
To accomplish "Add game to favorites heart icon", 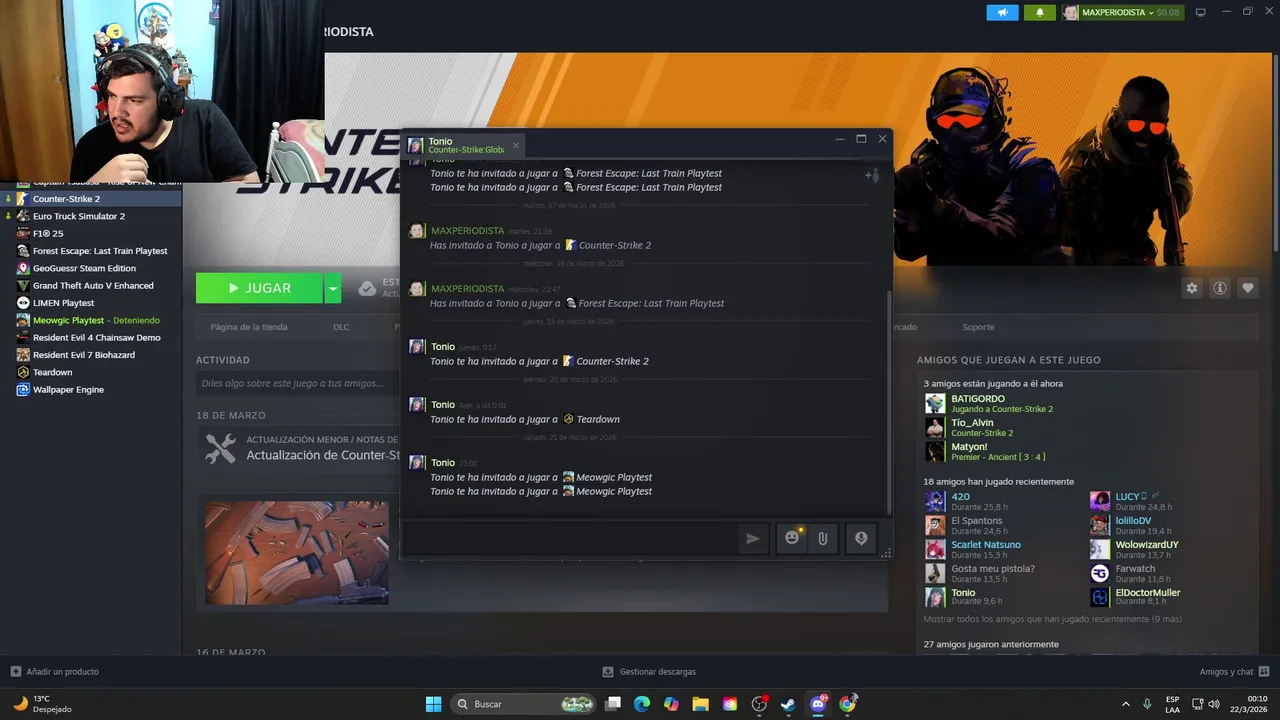I will click(1248, 288).
